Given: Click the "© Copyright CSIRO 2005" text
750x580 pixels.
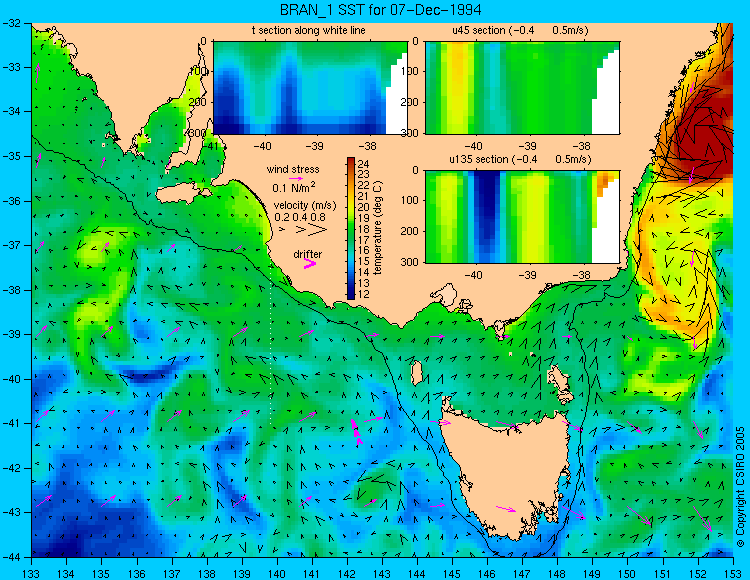Looking at the screenshot, I should pyautogui.click(x=740, y=487).
